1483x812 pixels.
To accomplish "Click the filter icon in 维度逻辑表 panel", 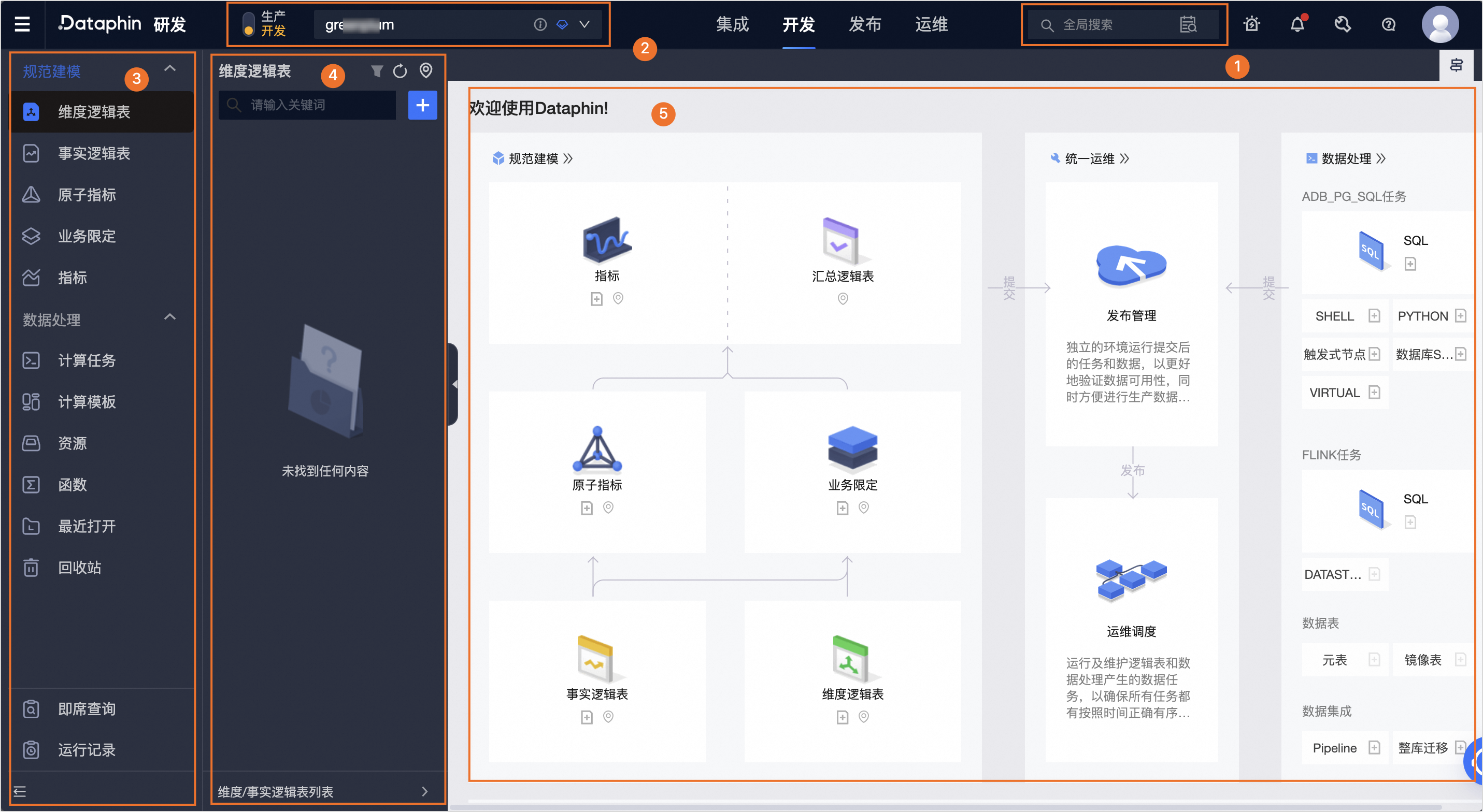I will [x=377, y=70].
